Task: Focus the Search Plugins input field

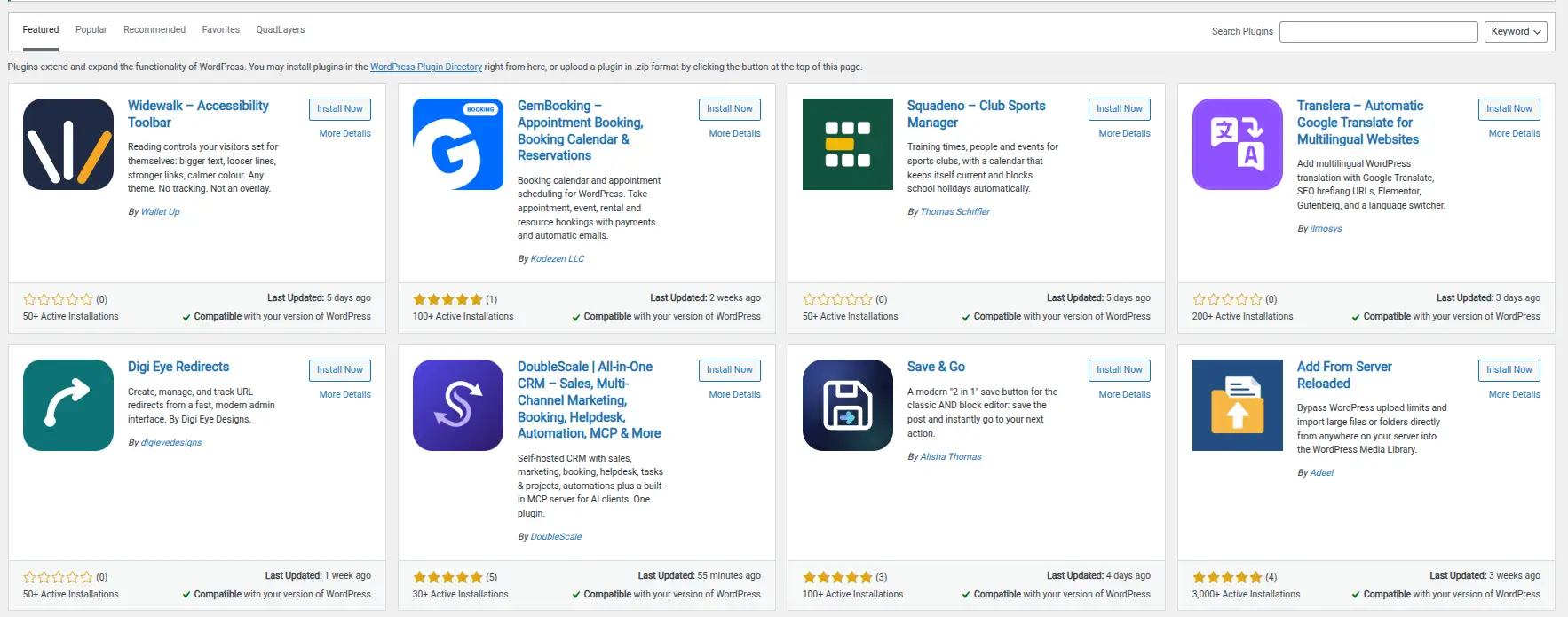Action: pyautogui.click(x=1378, y=32)
